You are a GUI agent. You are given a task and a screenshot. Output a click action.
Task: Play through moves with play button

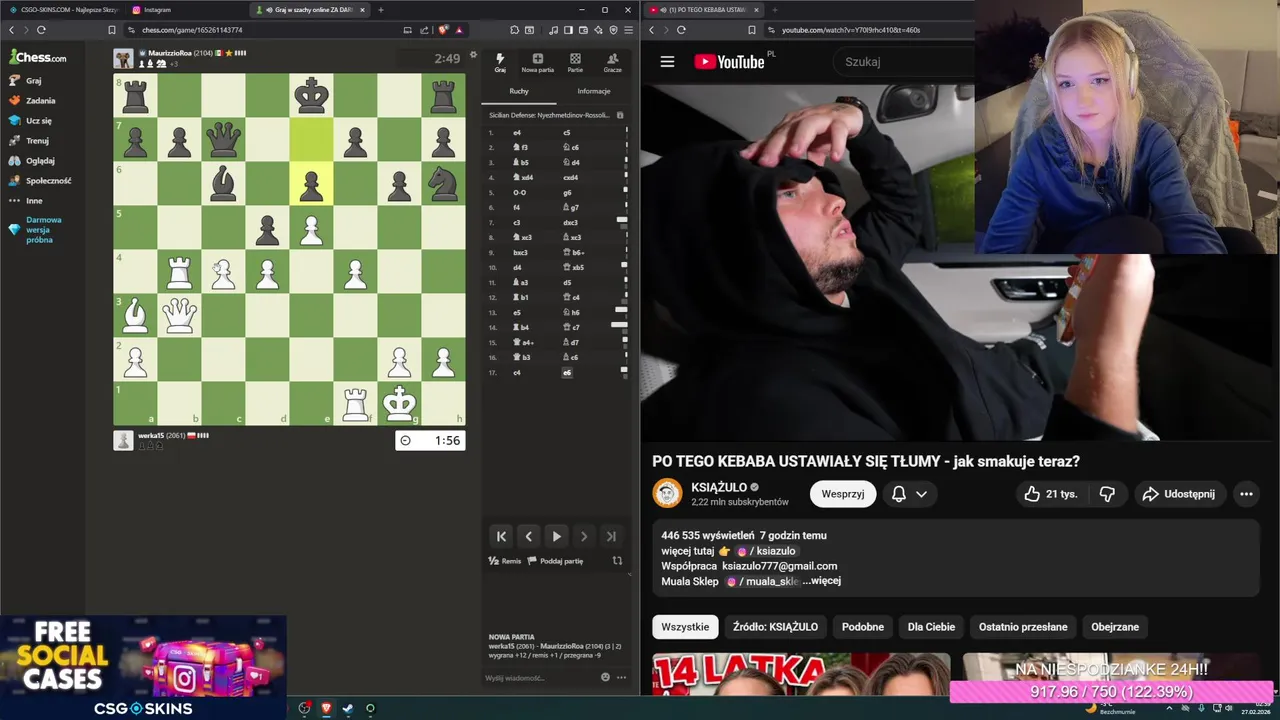coord(556,536)
